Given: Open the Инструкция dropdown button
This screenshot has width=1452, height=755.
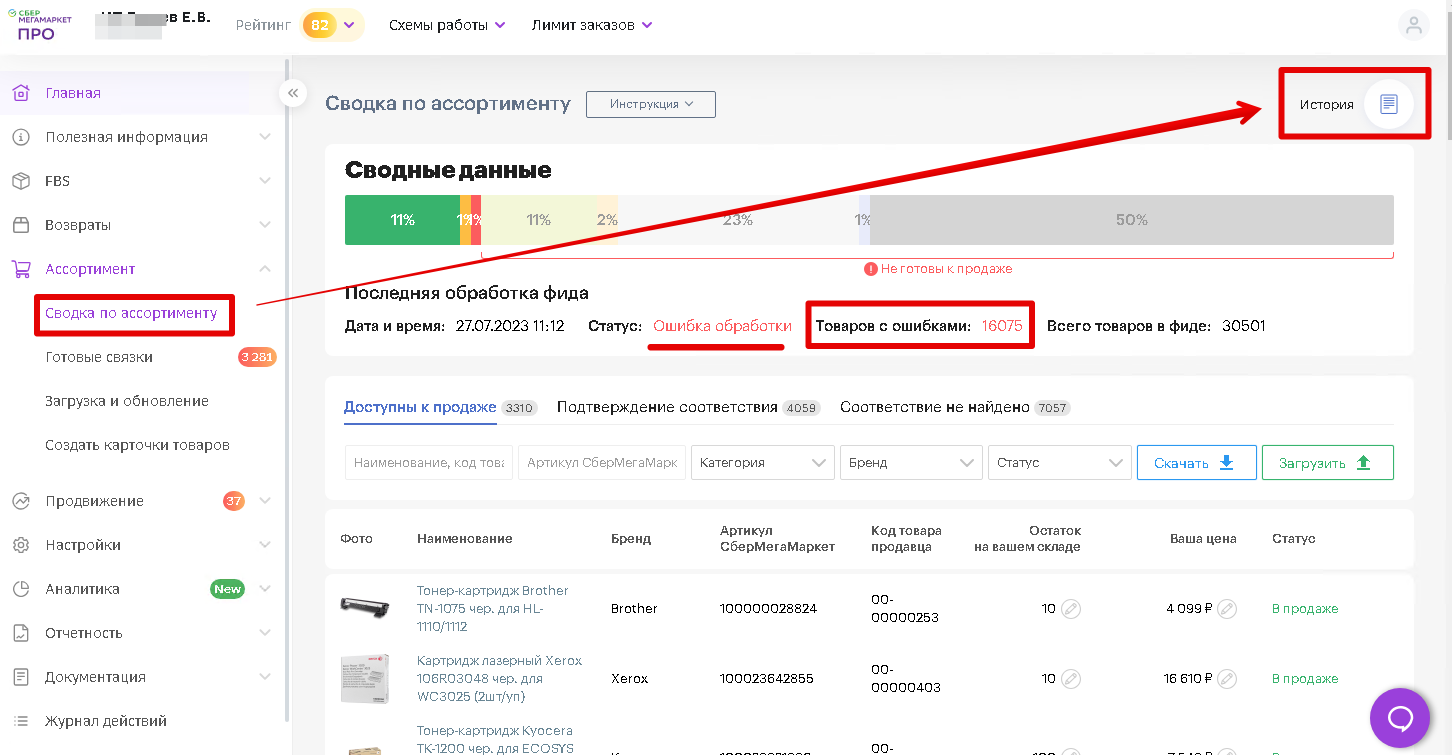Looking at the screenshot, I should 651,104.
